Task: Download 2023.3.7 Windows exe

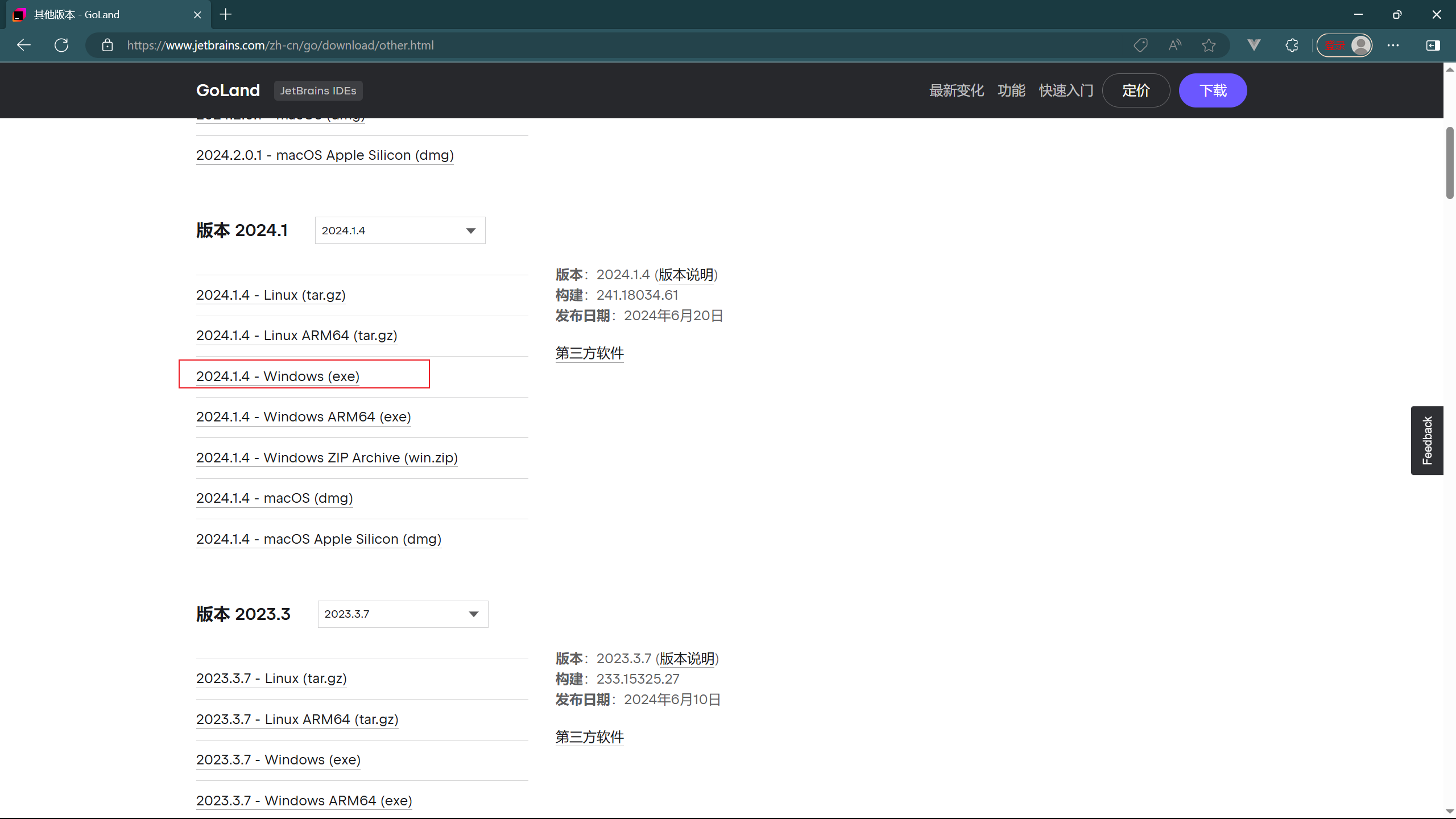Action: pos(278,760)
